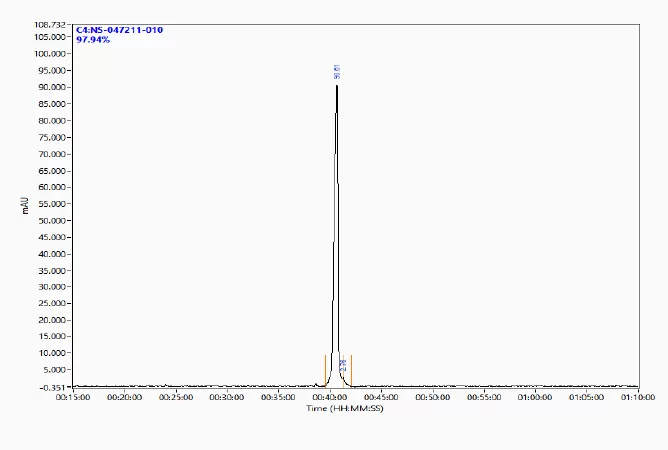Select the 97.94% purity label
The width and height of the screenshot is (668, 450).
click(x=93, y=40)
